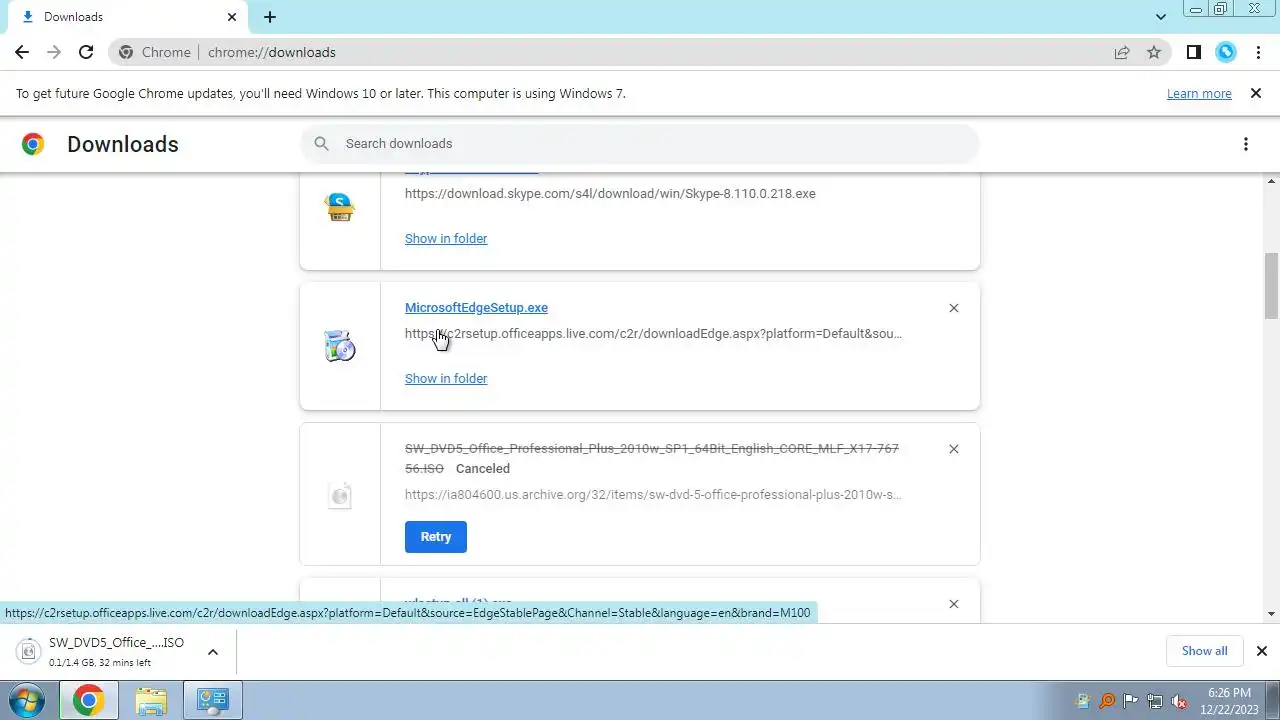
Task: Click the scrollbar up arrow
Action: (x=1271, y=181)
